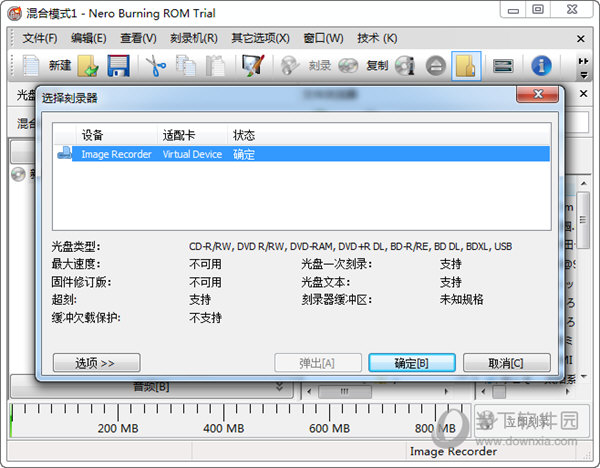Click the blue information icon
The image size is (600, 468).
click(541, 66)
